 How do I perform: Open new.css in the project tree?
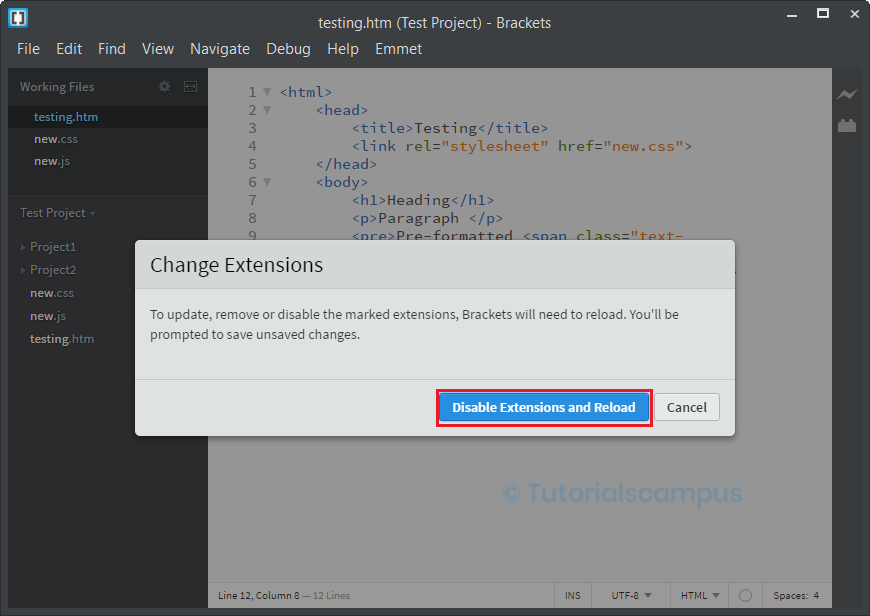coord(52,293)
